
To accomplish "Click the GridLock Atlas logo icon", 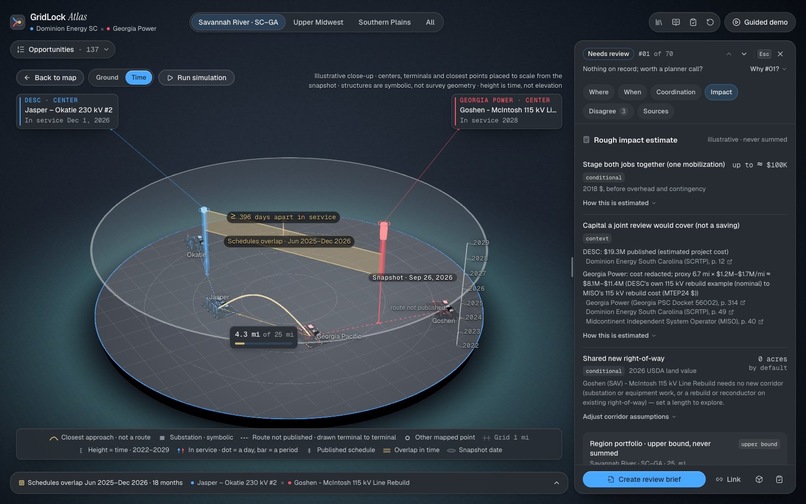I will (x=17, y=22).
